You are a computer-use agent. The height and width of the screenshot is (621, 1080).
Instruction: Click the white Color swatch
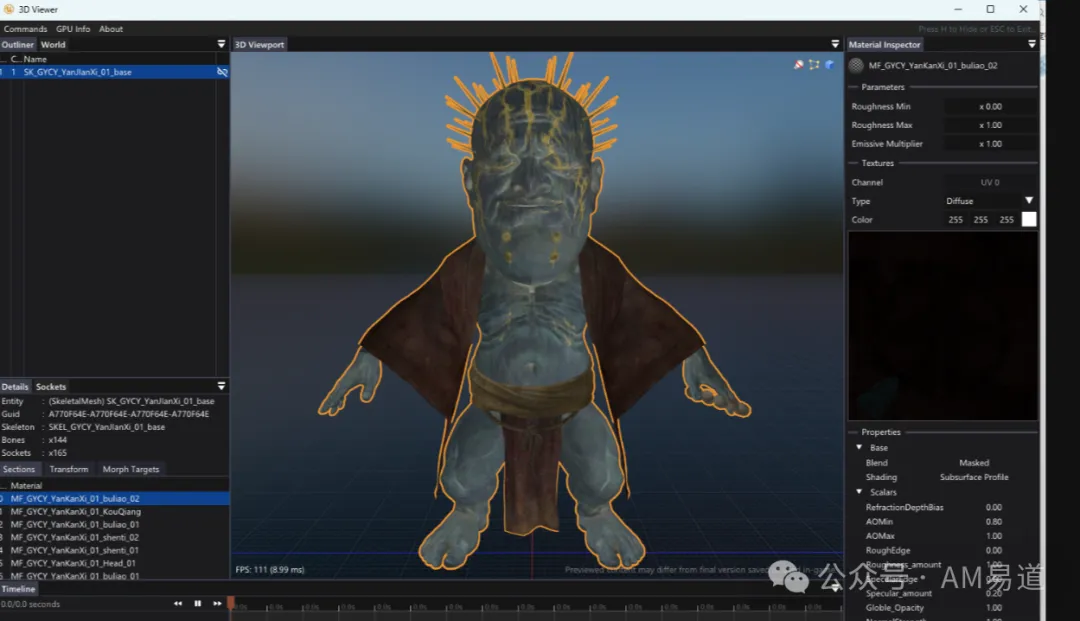[1029, 220]
